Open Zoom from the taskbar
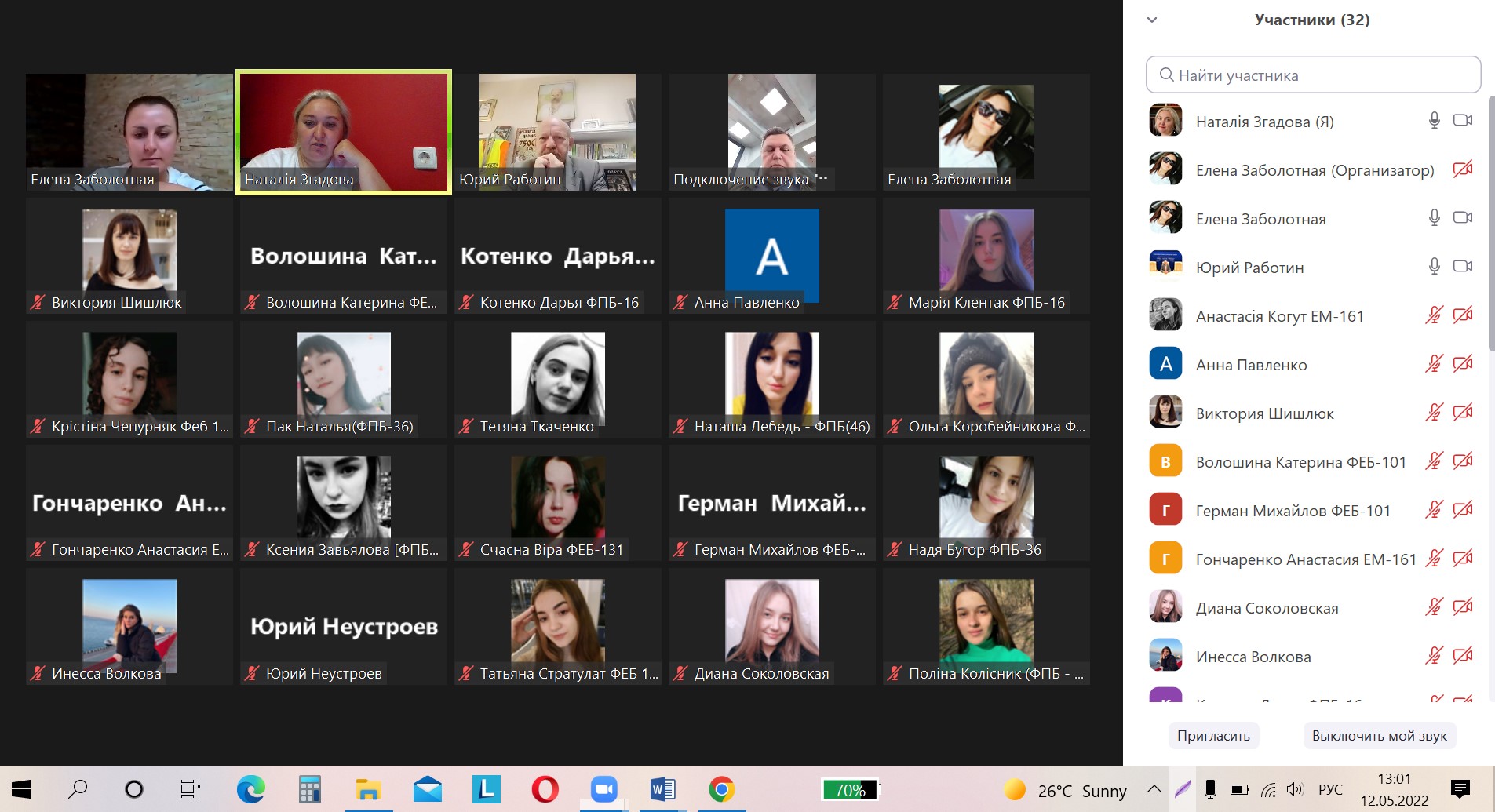The image size is (1495, 812). click(603, 789)
